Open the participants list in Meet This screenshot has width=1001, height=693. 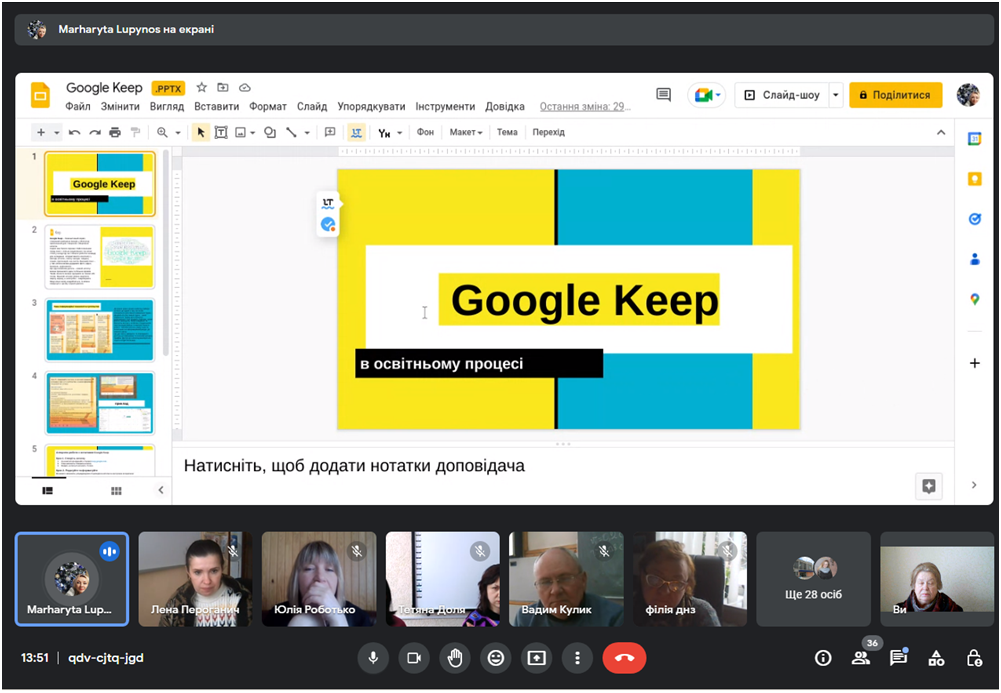click(x=861, y=658)
